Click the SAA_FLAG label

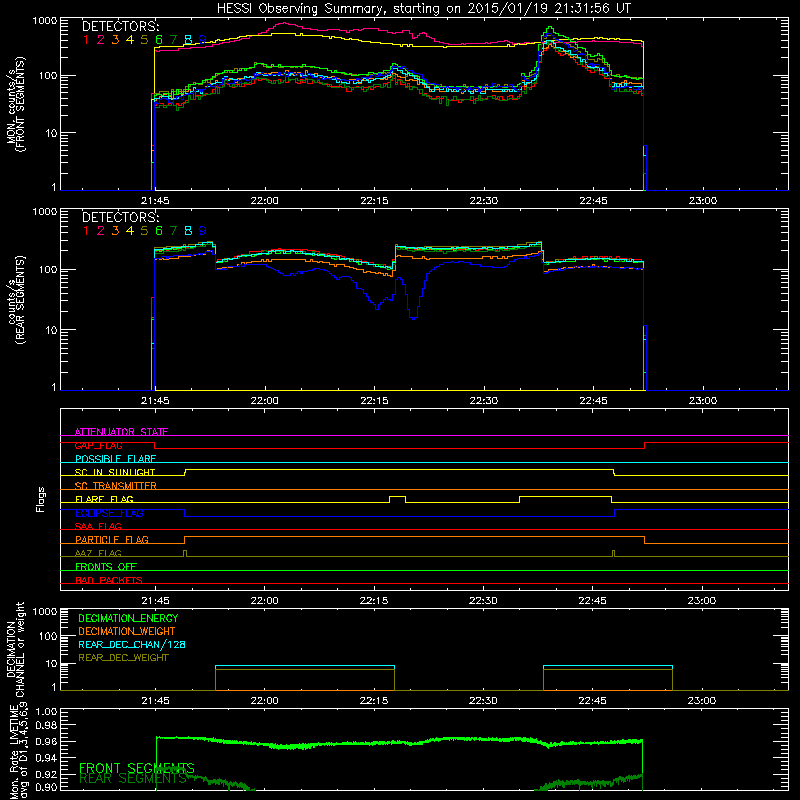tap(98, 526)
